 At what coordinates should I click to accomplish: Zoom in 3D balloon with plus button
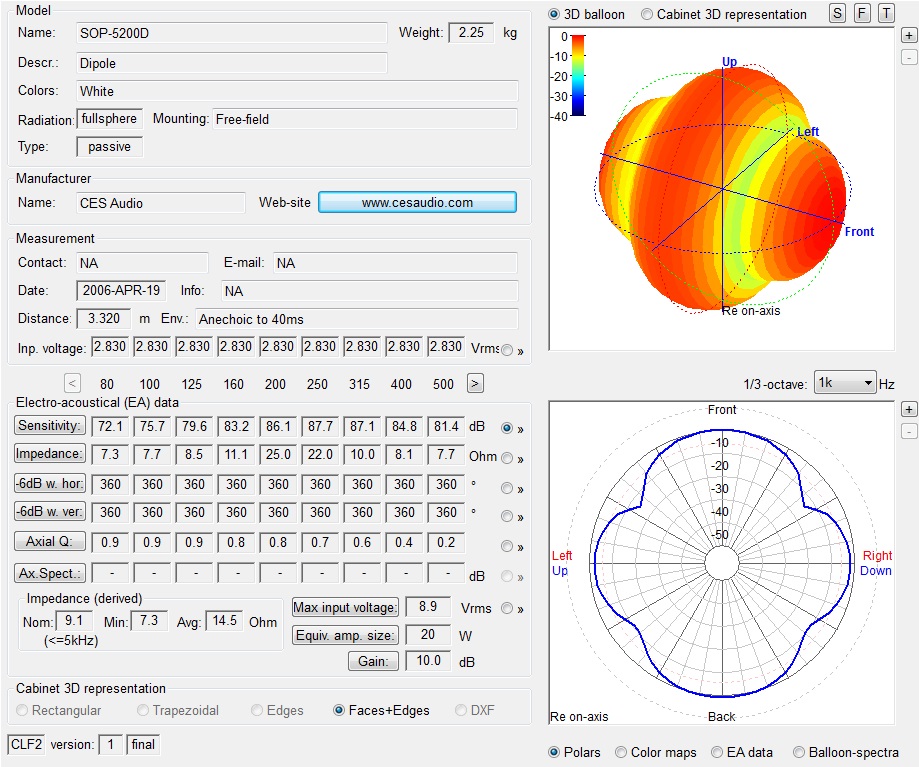(x=908, y=35)
